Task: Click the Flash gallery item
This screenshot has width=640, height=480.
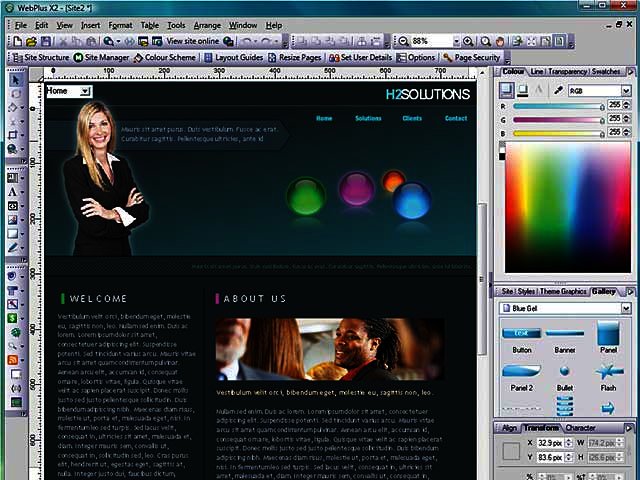Action: (608, 371)
